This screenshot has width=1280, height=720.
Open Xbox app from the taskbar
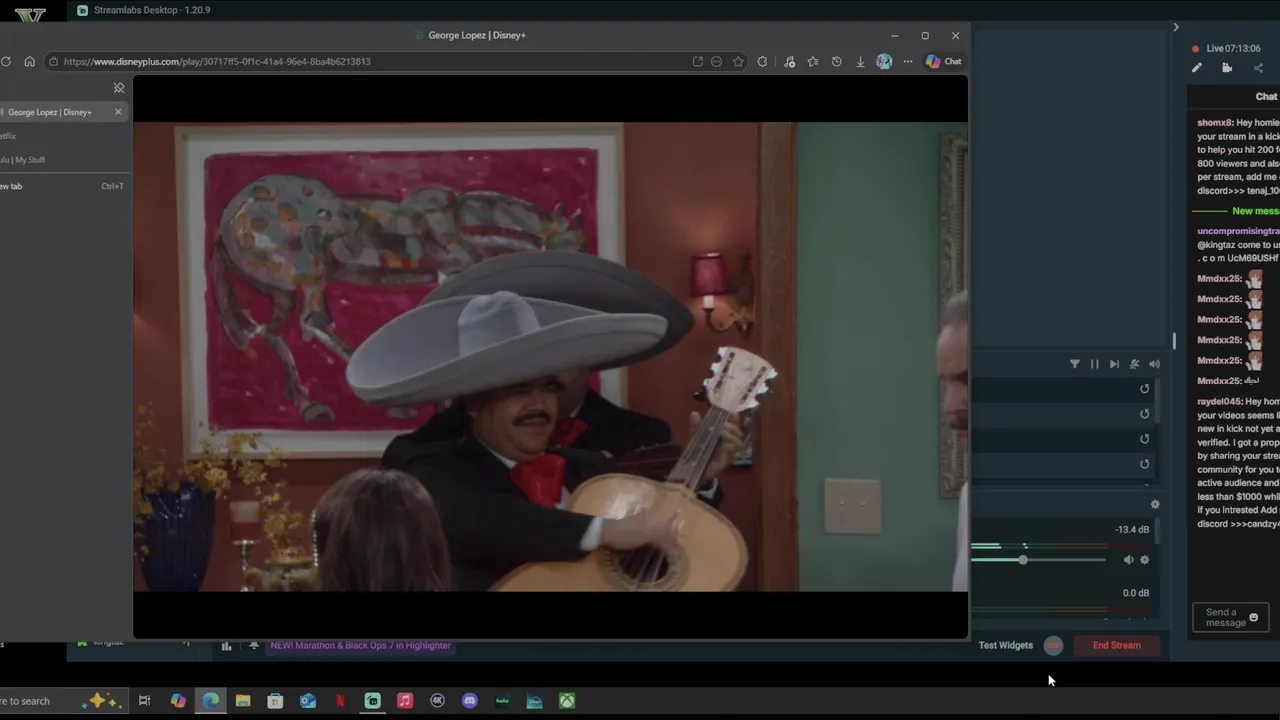567,701
